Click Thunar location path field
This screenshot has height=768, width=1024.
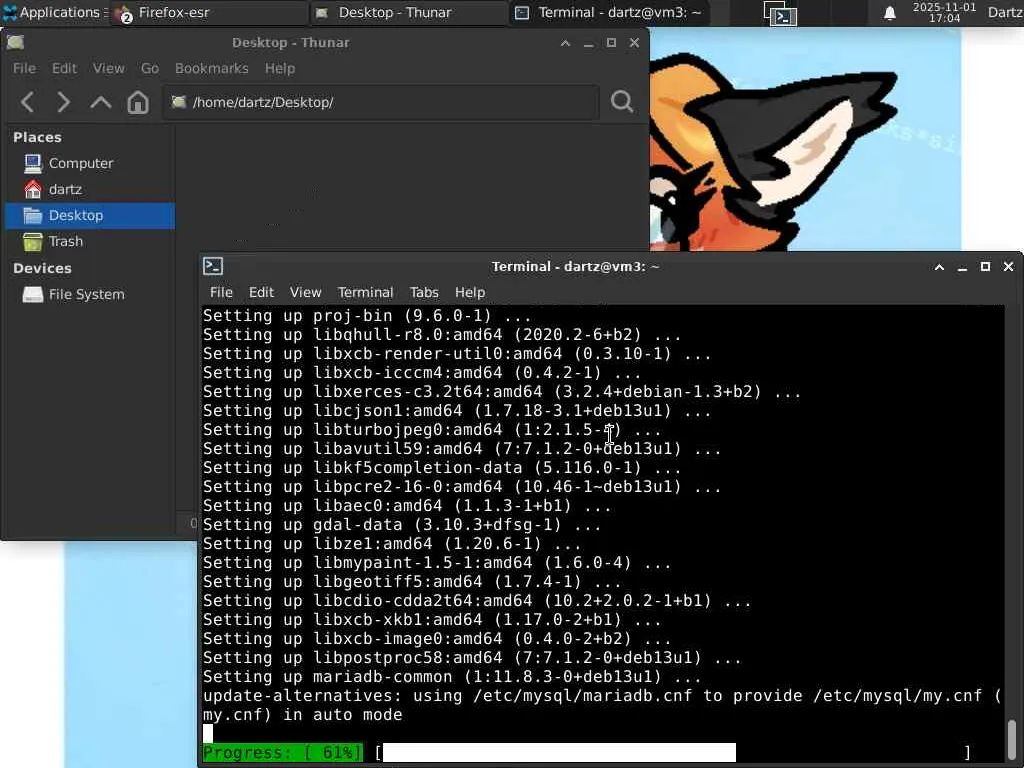point(381,102)
